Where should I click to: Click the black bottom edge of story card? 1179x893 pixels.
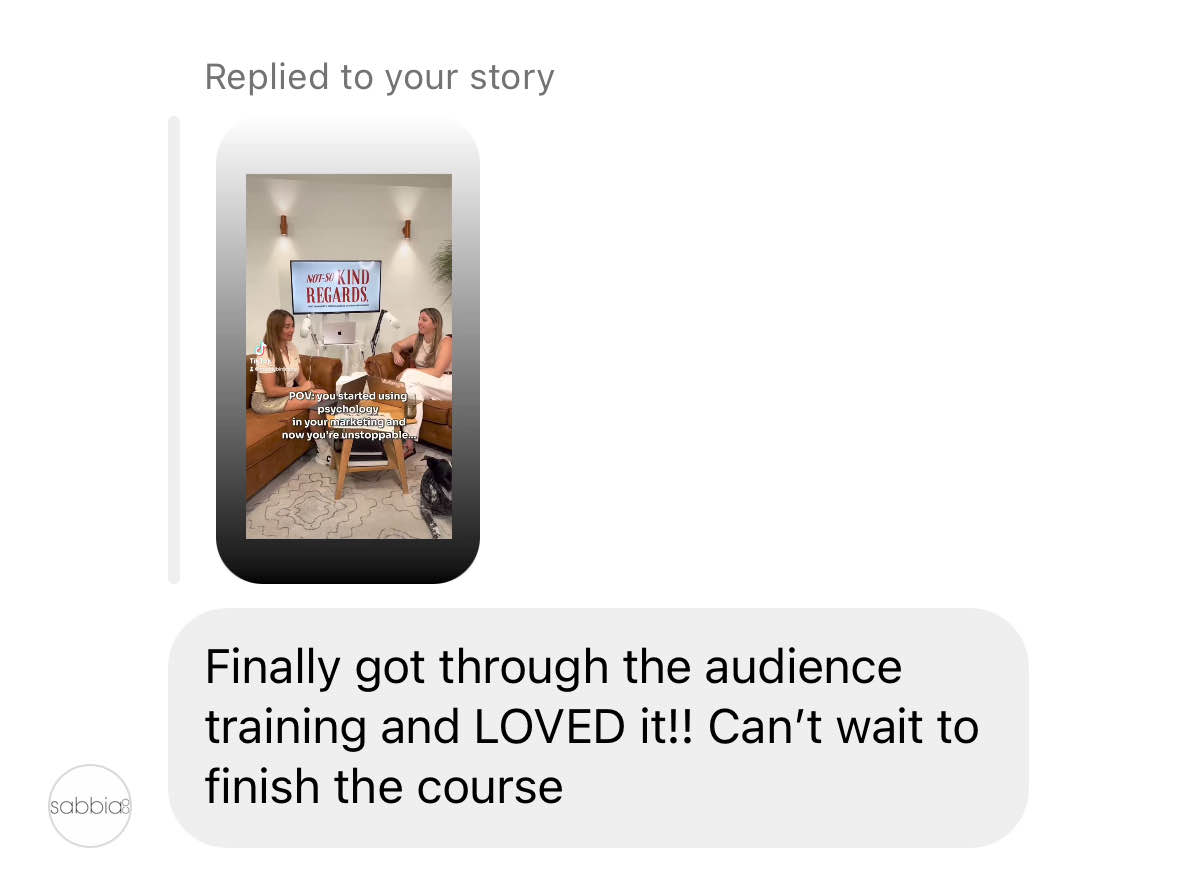348,562
